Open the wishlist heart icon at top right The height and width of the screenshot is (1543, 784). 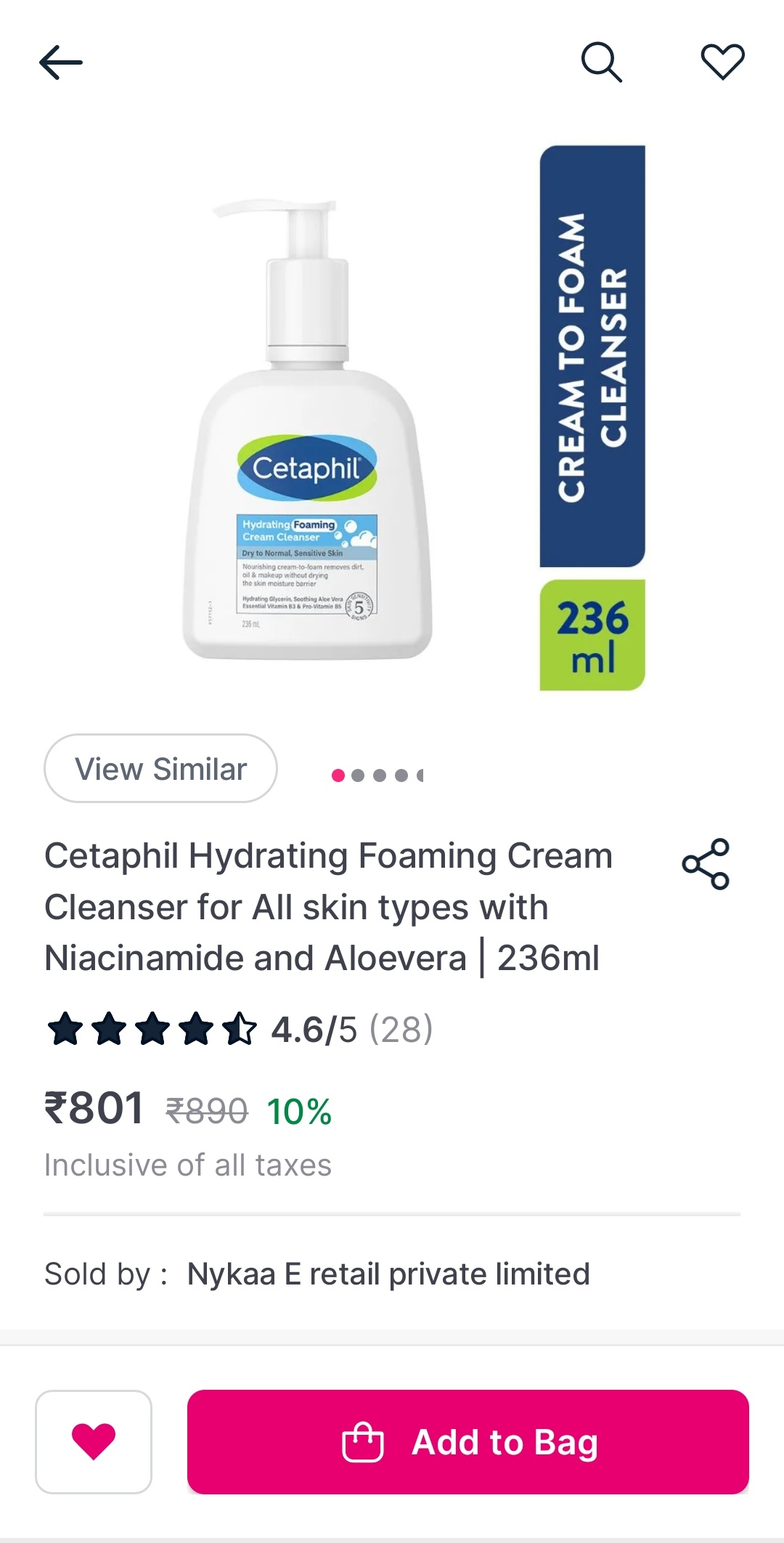[722, 62]
